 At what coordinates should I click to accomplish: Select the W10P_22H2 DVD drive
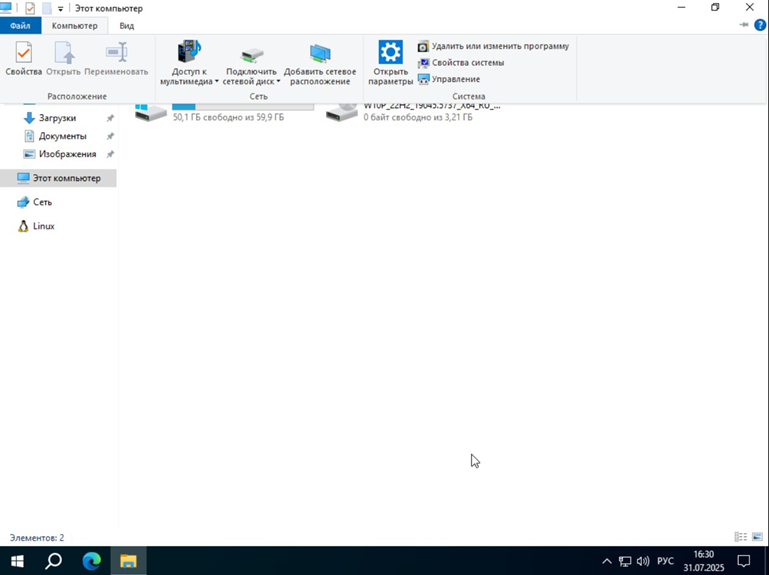pos(413,113)
